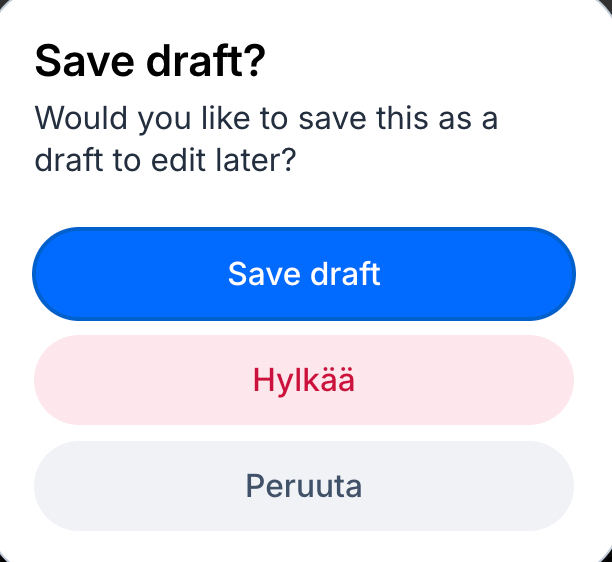Activate the middle dialog button, Hylkää
612x562 pixels.
click(304, 380)
